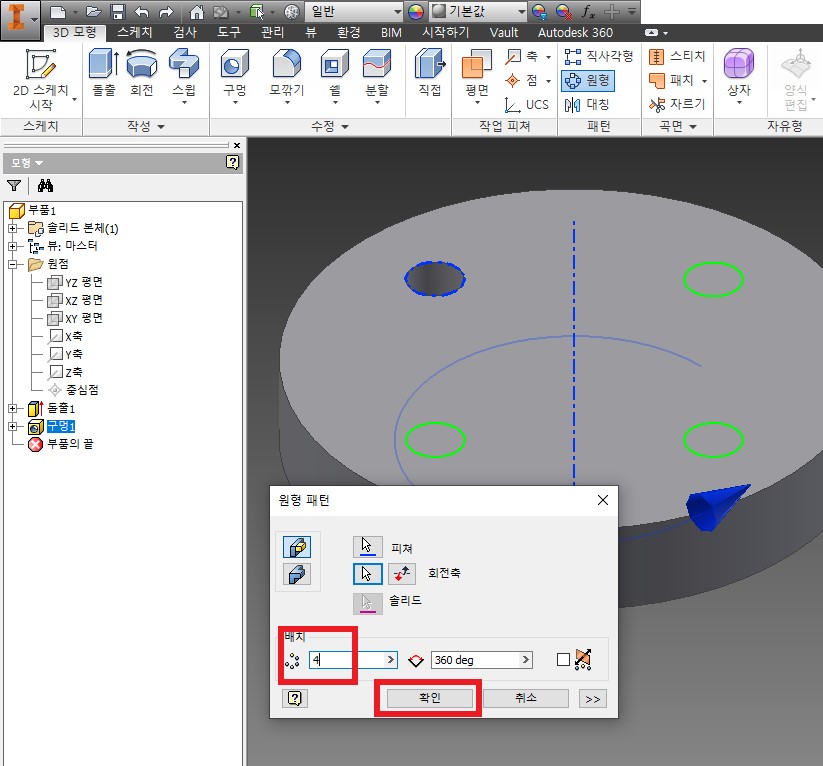Create a UCS
This screenshot has height=766, width=823.
coord(526,104)
